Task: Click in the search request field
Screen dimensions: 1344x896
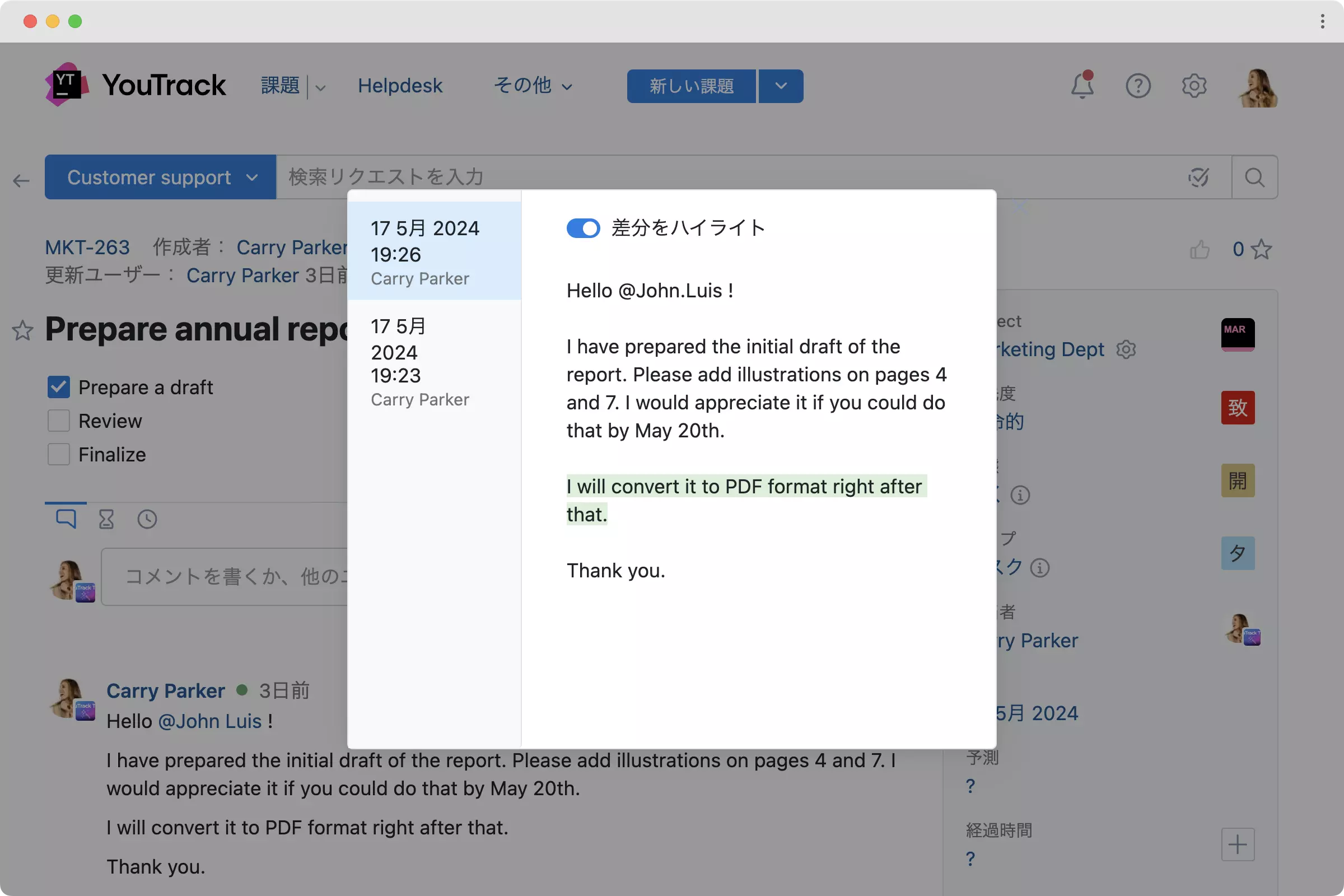Action: 685,177
